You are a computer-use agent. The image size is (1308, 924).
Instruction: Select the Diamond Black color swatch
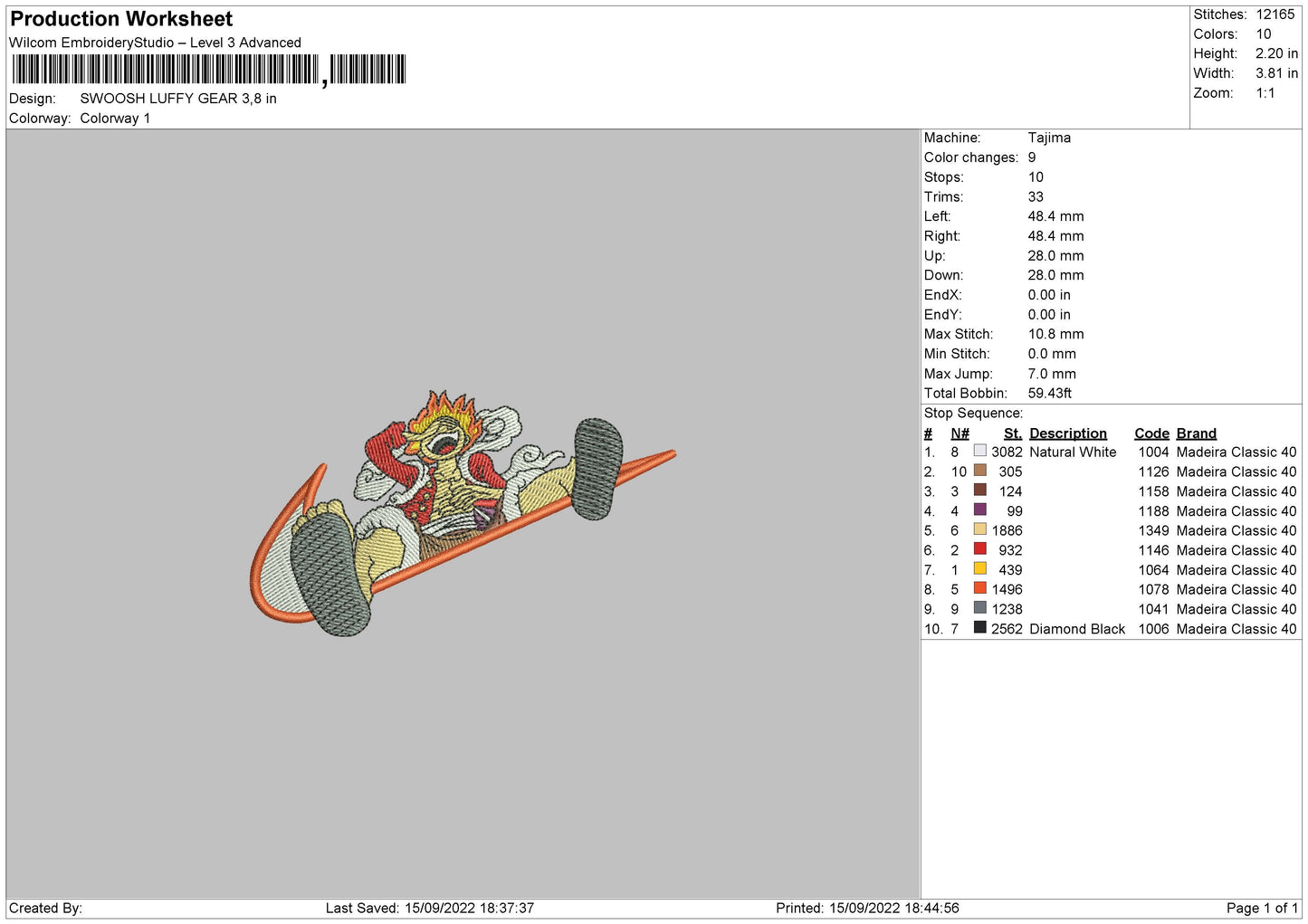coord(979,627)
